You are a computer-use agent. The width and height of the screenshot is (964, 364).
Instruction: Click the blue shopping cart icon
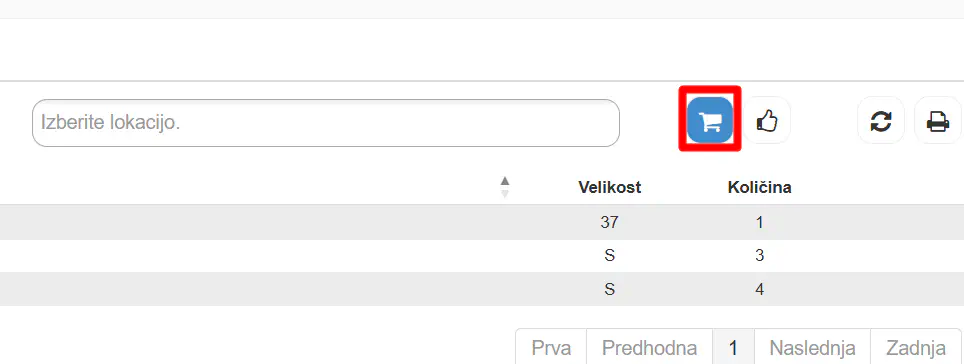click(710, 119)
